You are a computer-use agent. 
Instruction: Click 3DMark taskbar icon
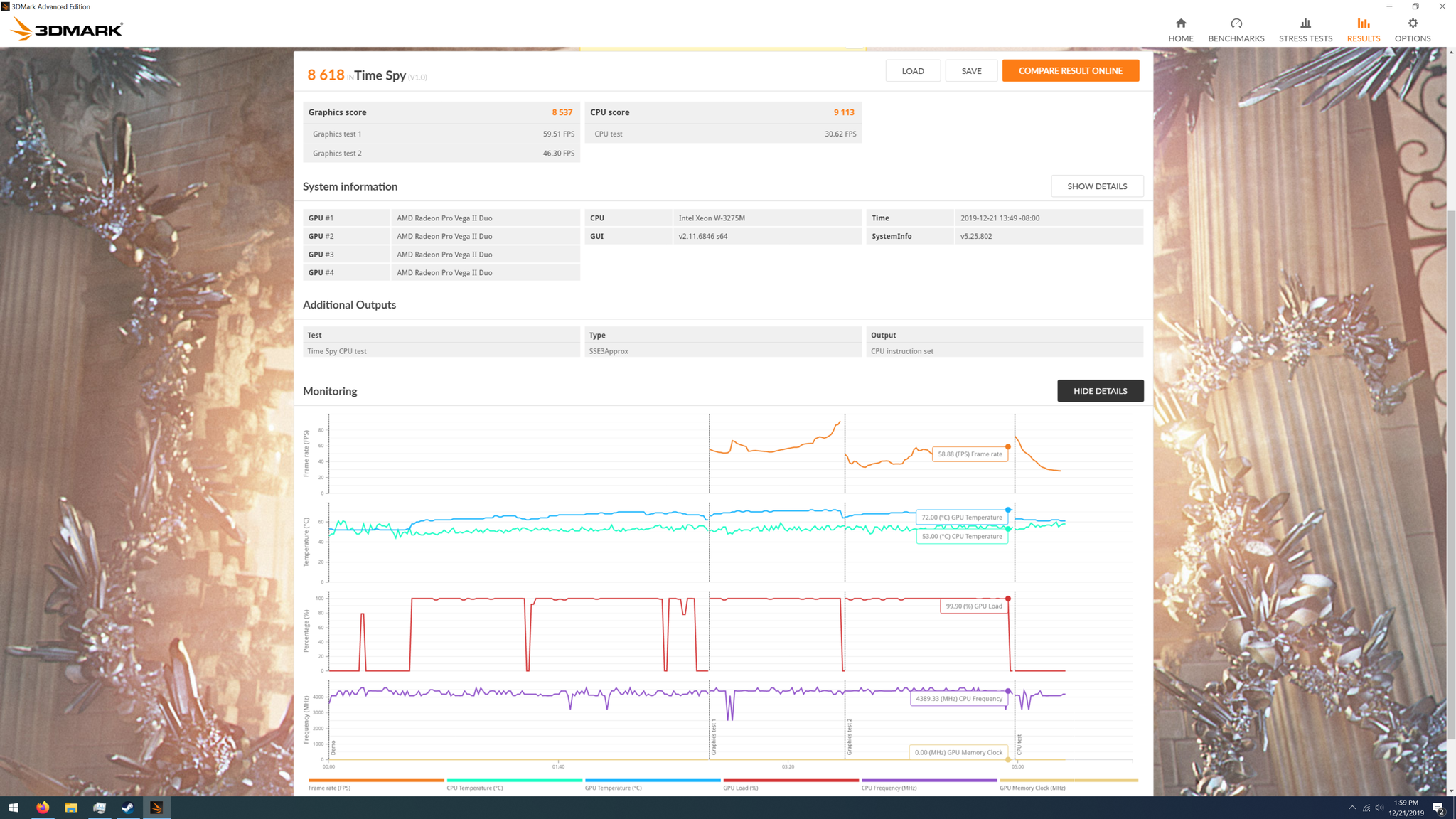(156, 808)
